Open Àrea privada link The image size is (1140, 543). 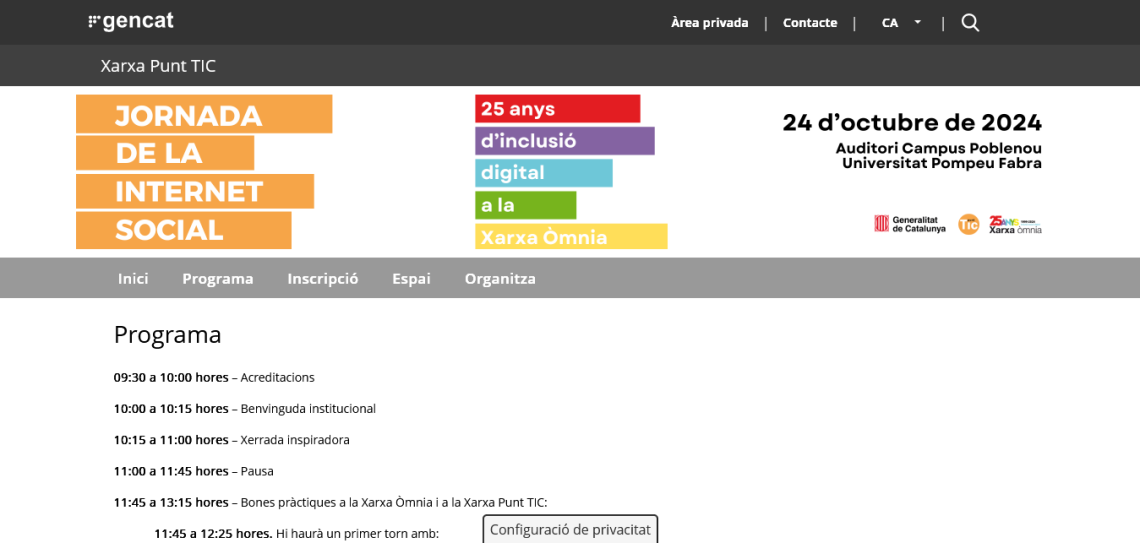tap(710, 23)
